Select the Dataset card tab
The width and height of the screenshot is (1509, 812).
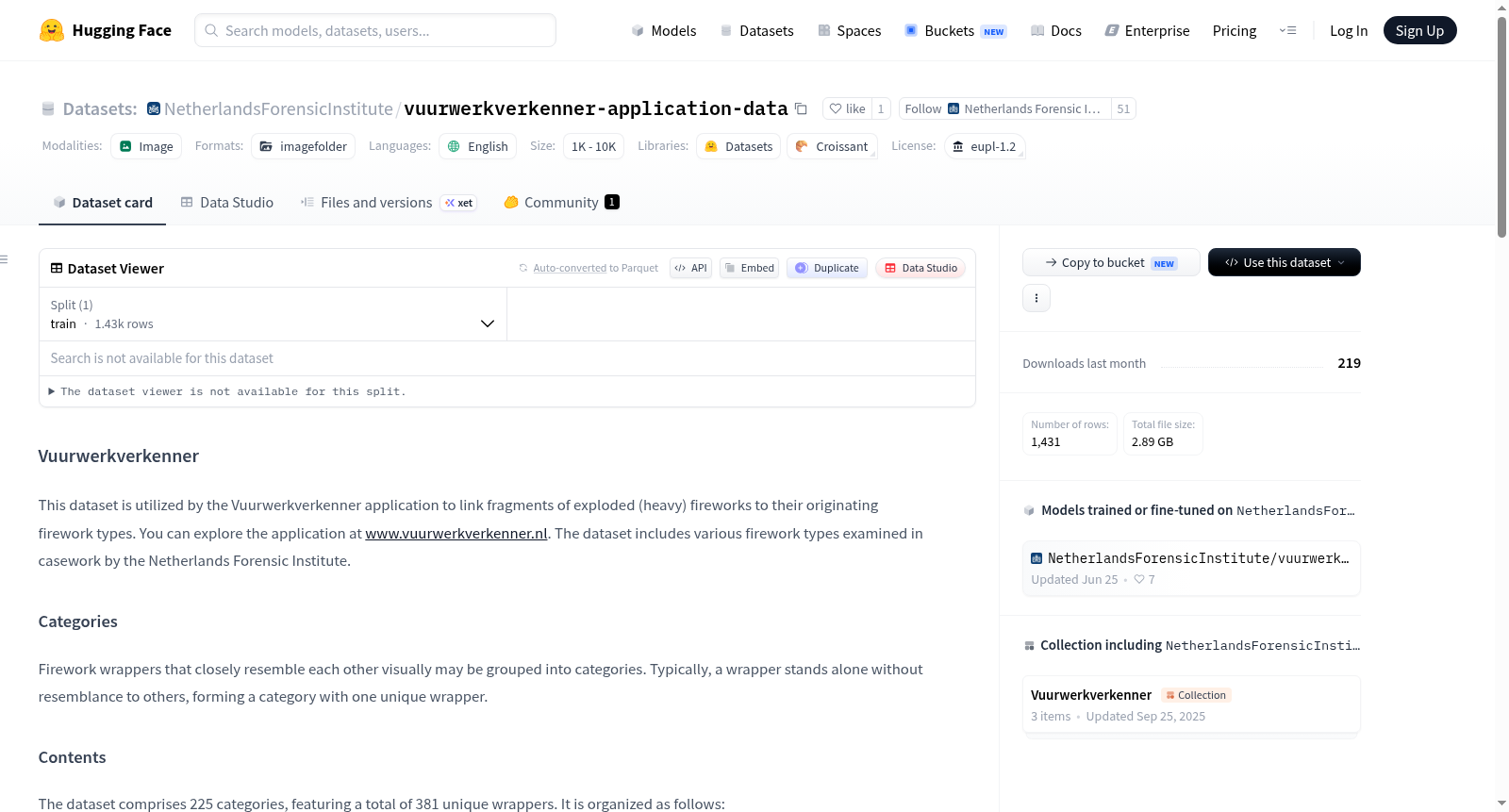click(x=102, y=203)
